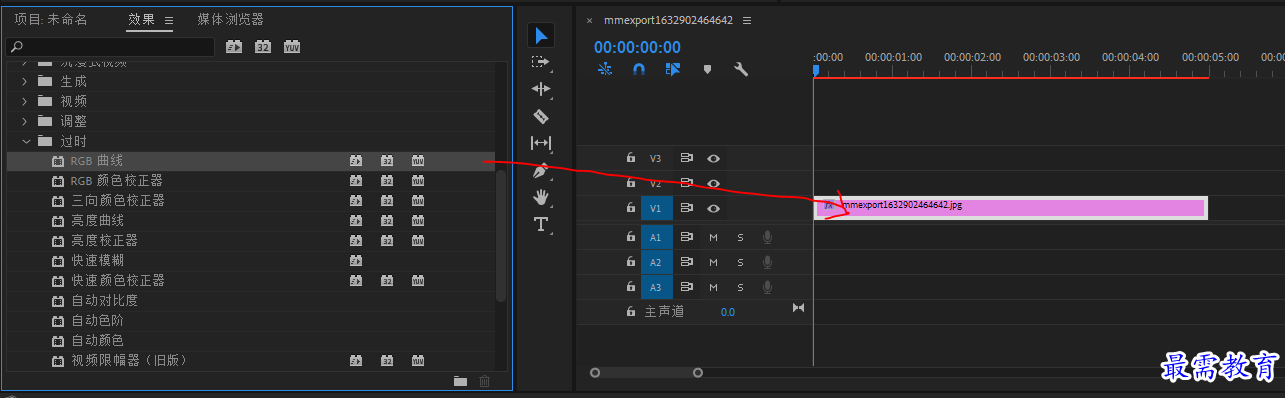Viewport: 1285px width, 398px height.
Task: Expand the 生成 effects folder
Action: [x=25, y=81]
